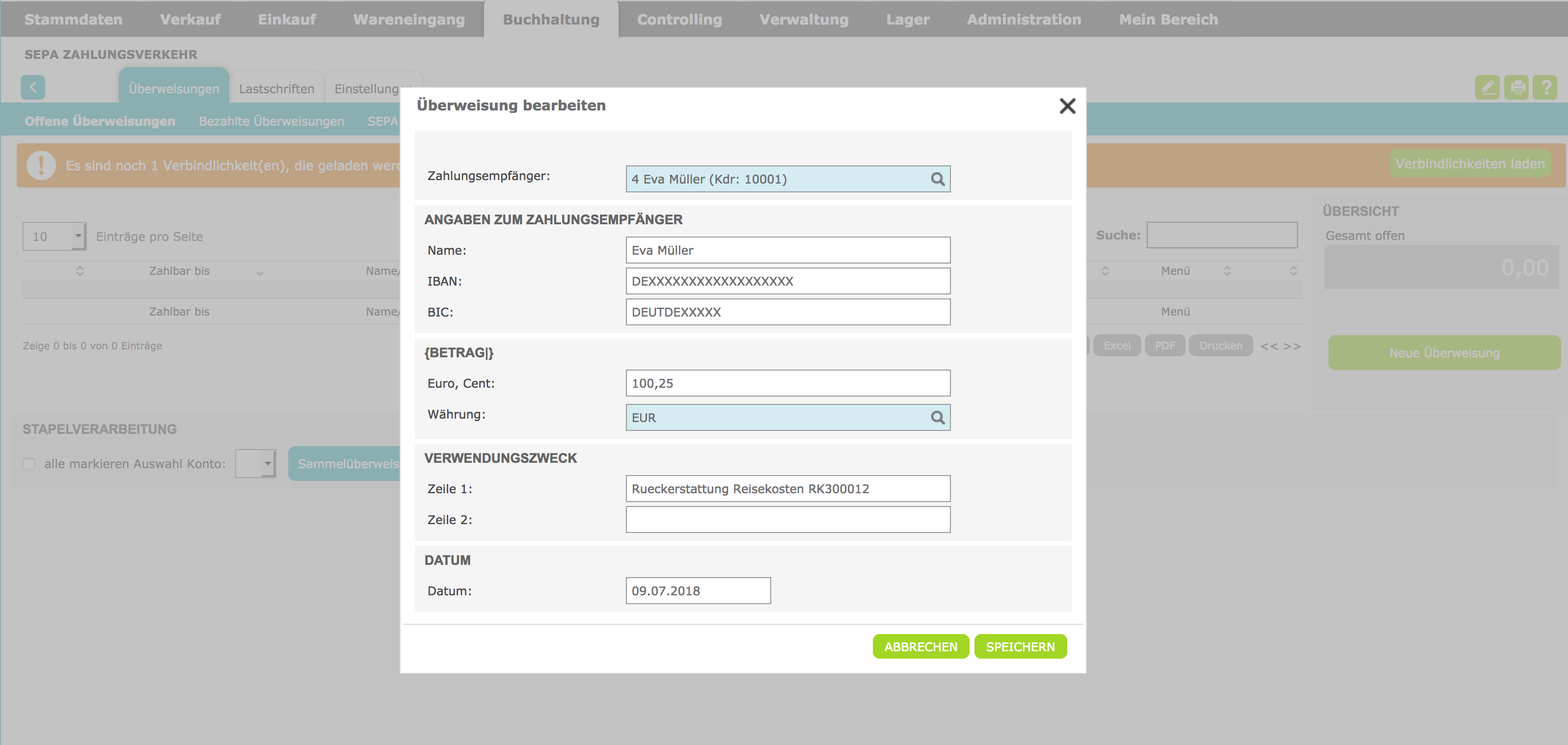Click the Zeile 2 input field
The height and width of the screenshot is (745, 1568).
[x=787, y=520]
